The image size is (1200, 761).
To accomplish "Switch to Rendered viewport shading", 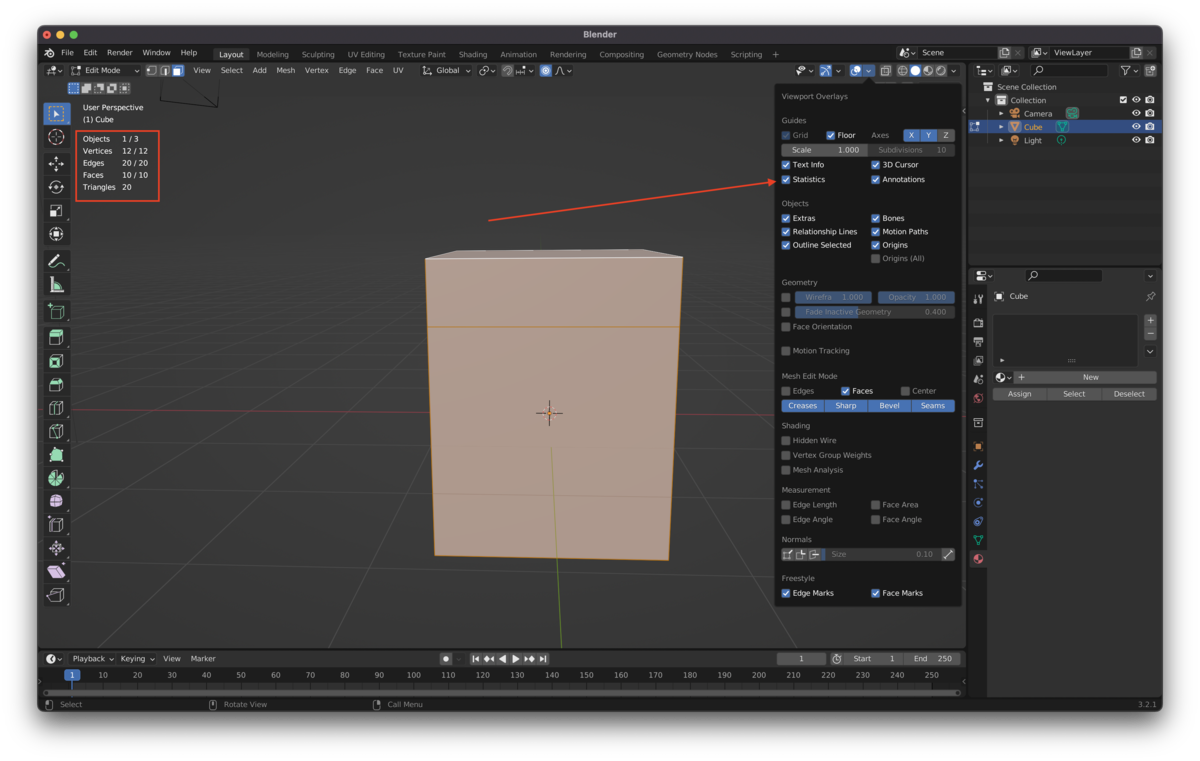I will click(942, 70).
